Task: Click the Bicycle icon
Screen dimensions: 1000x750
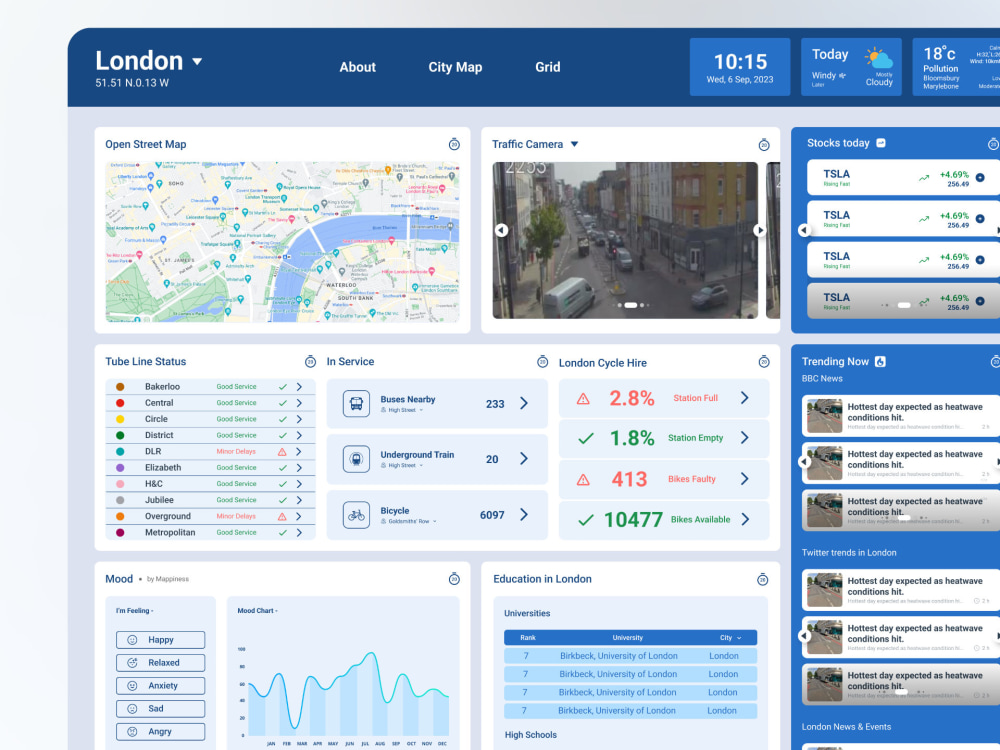Action: point(356,515)
